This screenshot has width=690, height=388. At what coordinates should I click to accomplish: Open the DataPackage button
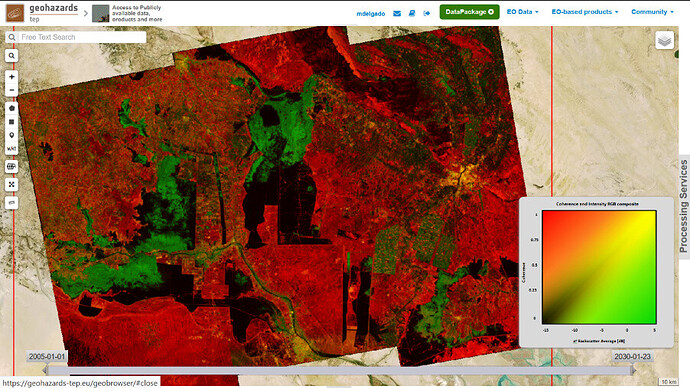[x=469, y=12]
